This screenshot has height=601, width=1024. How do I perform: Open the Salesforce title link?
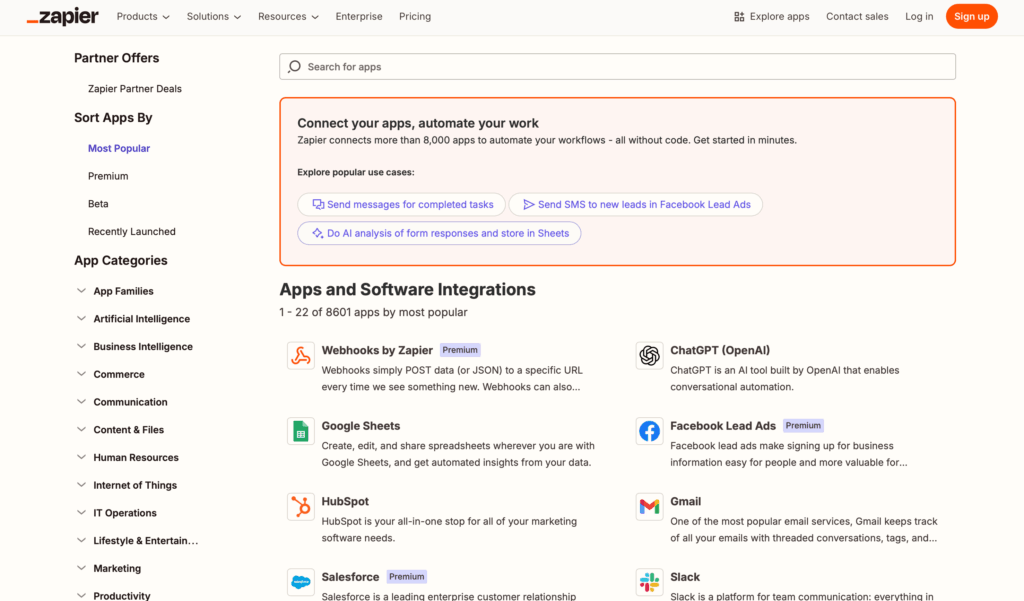pyautogui.click(x=350, y=577)
